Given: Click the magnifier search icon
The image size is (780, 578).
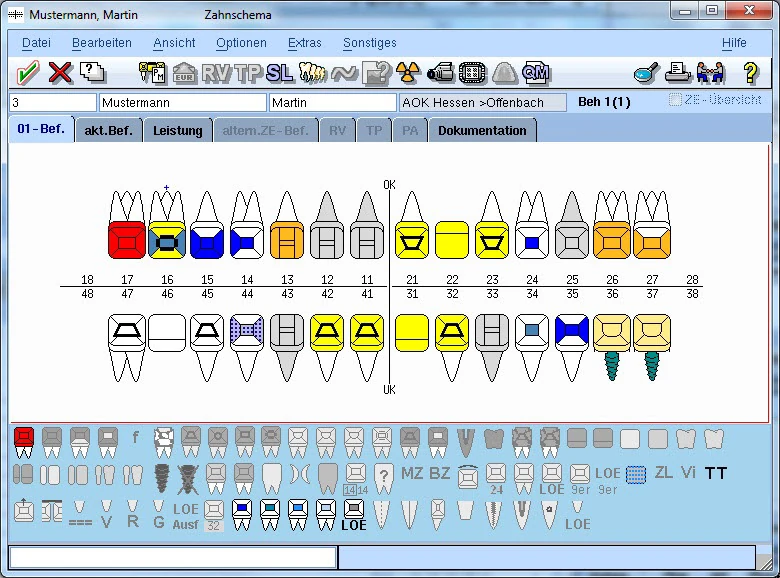Looking at the screenshot, I should point(646,73).
